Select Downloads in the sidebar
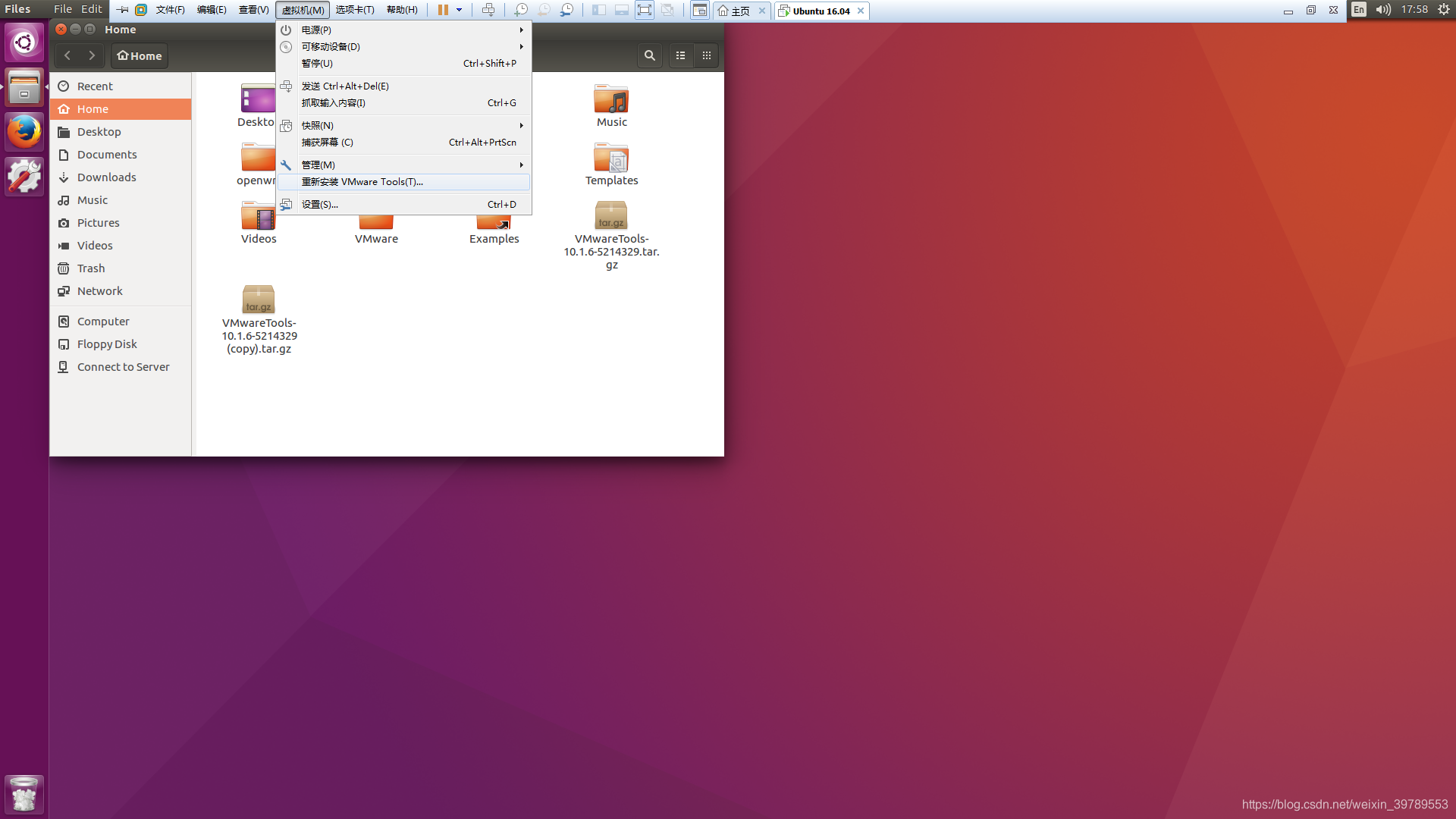Screen dimensions: 1456x819 pos(121,177)
